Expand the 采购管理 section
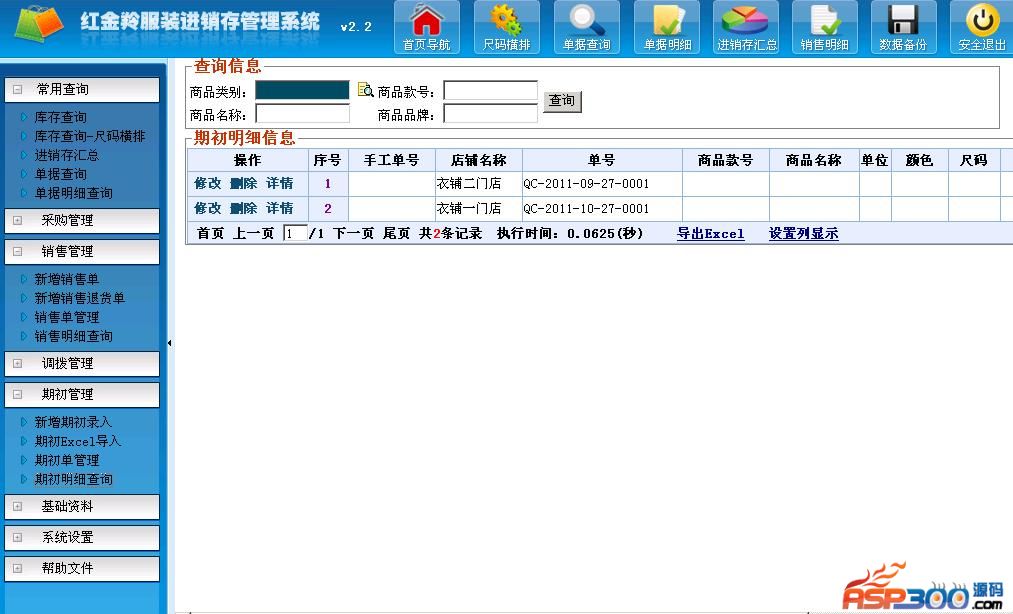 click(81, 220)
